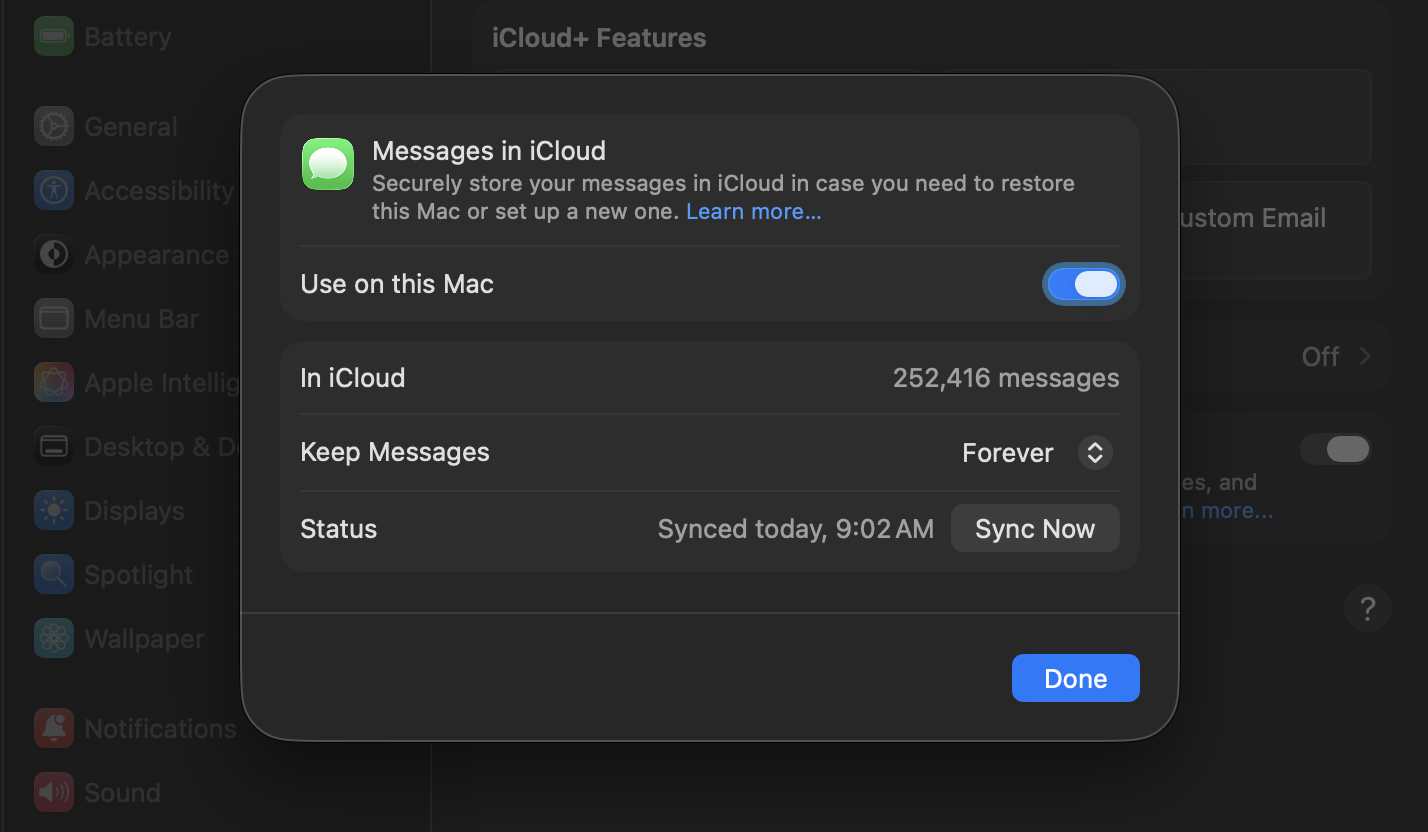
Task: Open the Keep Messages Forever popup
Action: coord(1037,453)
